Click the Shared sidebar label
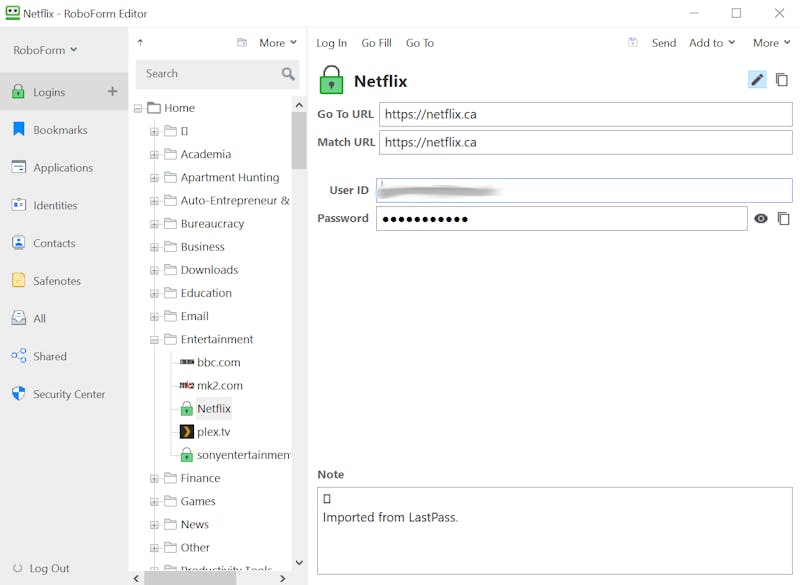Screen dimensions: 800x585 pyautogui.click(x=50, y=356)
